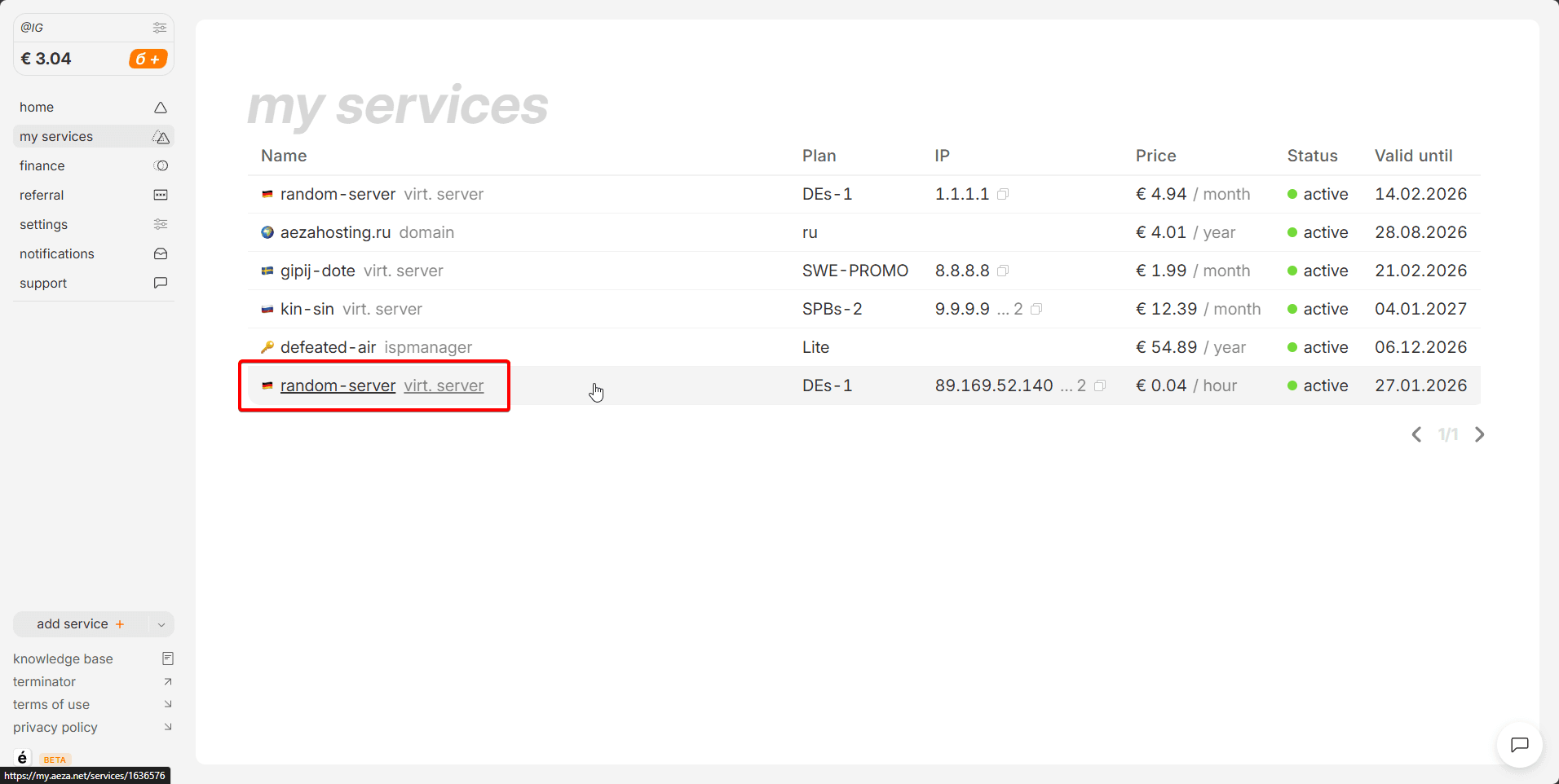Viewport: 1559px width, 784px height.
Task: Click copy icon next to 89.169.52.140
Action: coord(1100,385)
